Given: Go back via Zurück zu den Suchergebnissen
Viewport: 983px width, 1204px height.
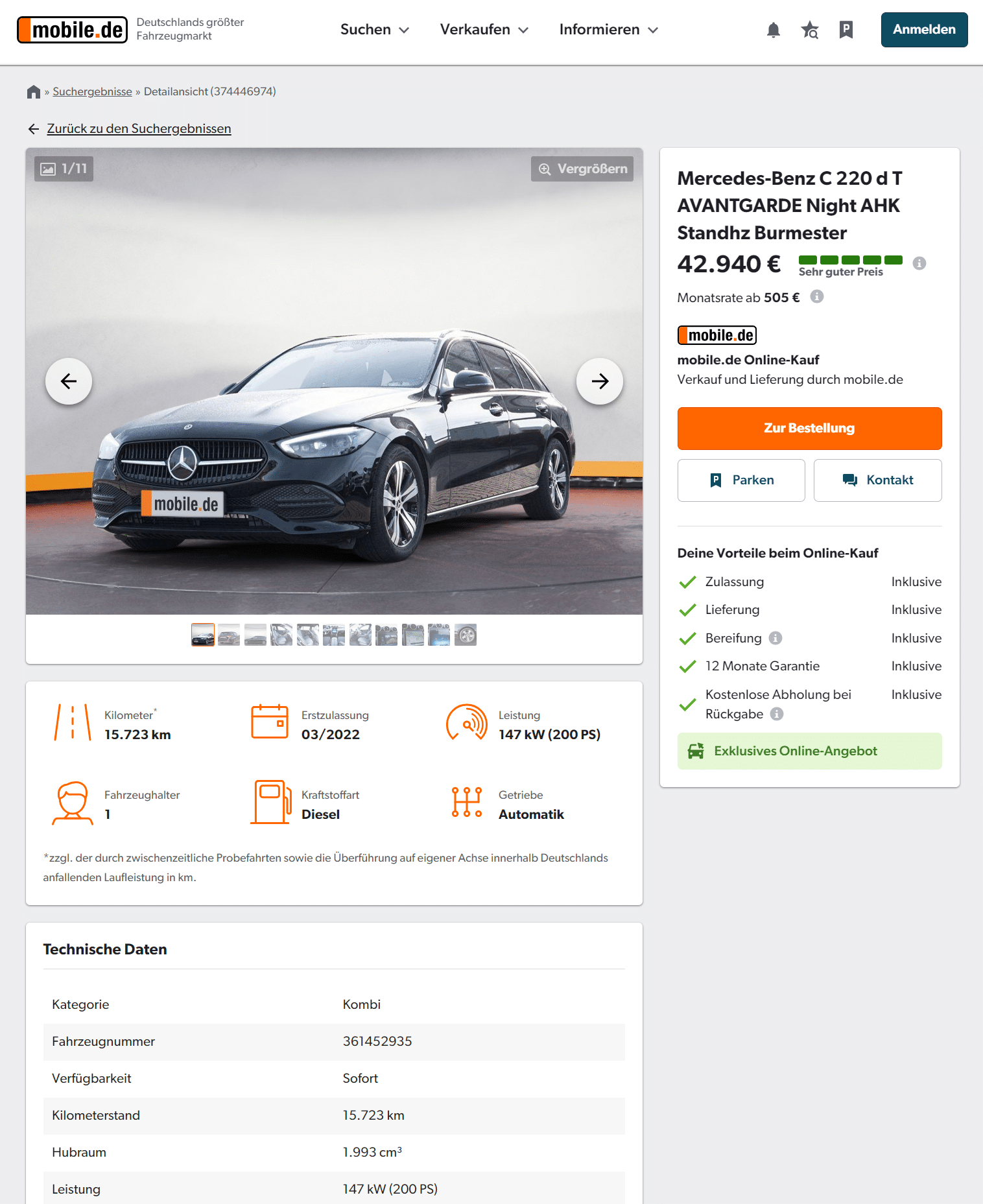Looking at the screenshot, I should click(139, 129).
